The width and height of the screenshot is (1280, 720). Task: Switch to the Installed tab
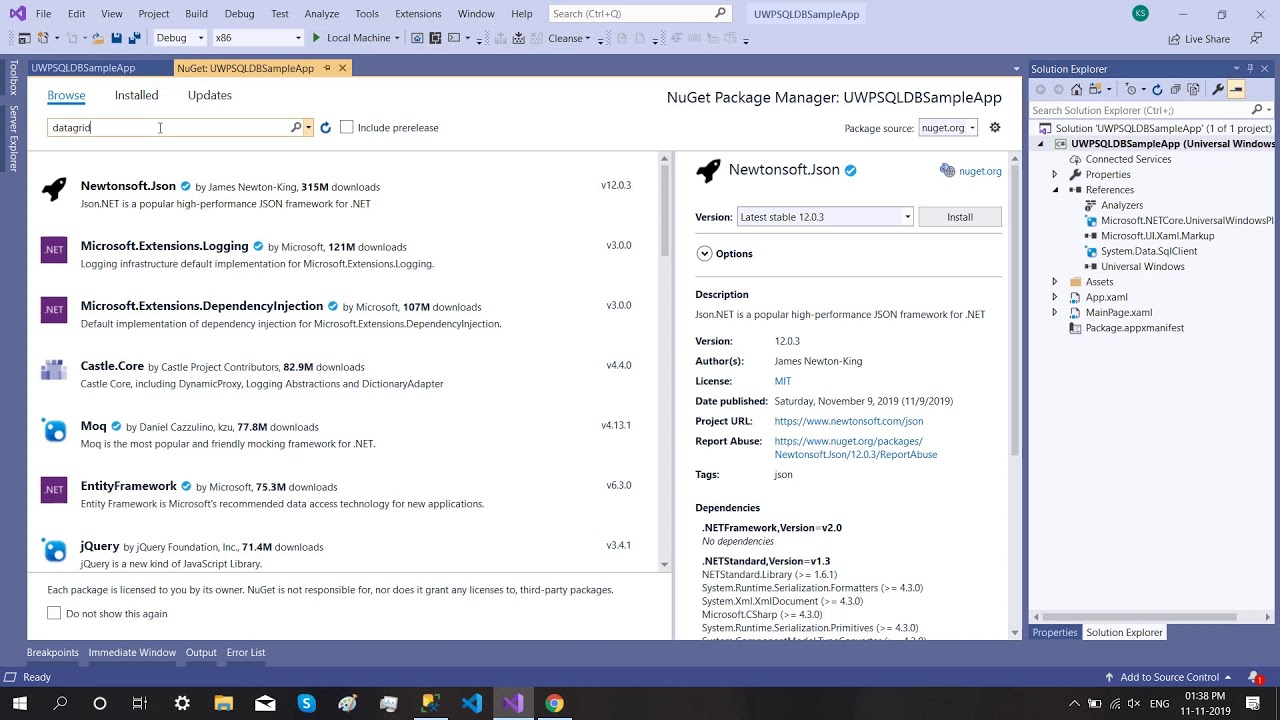136,95
